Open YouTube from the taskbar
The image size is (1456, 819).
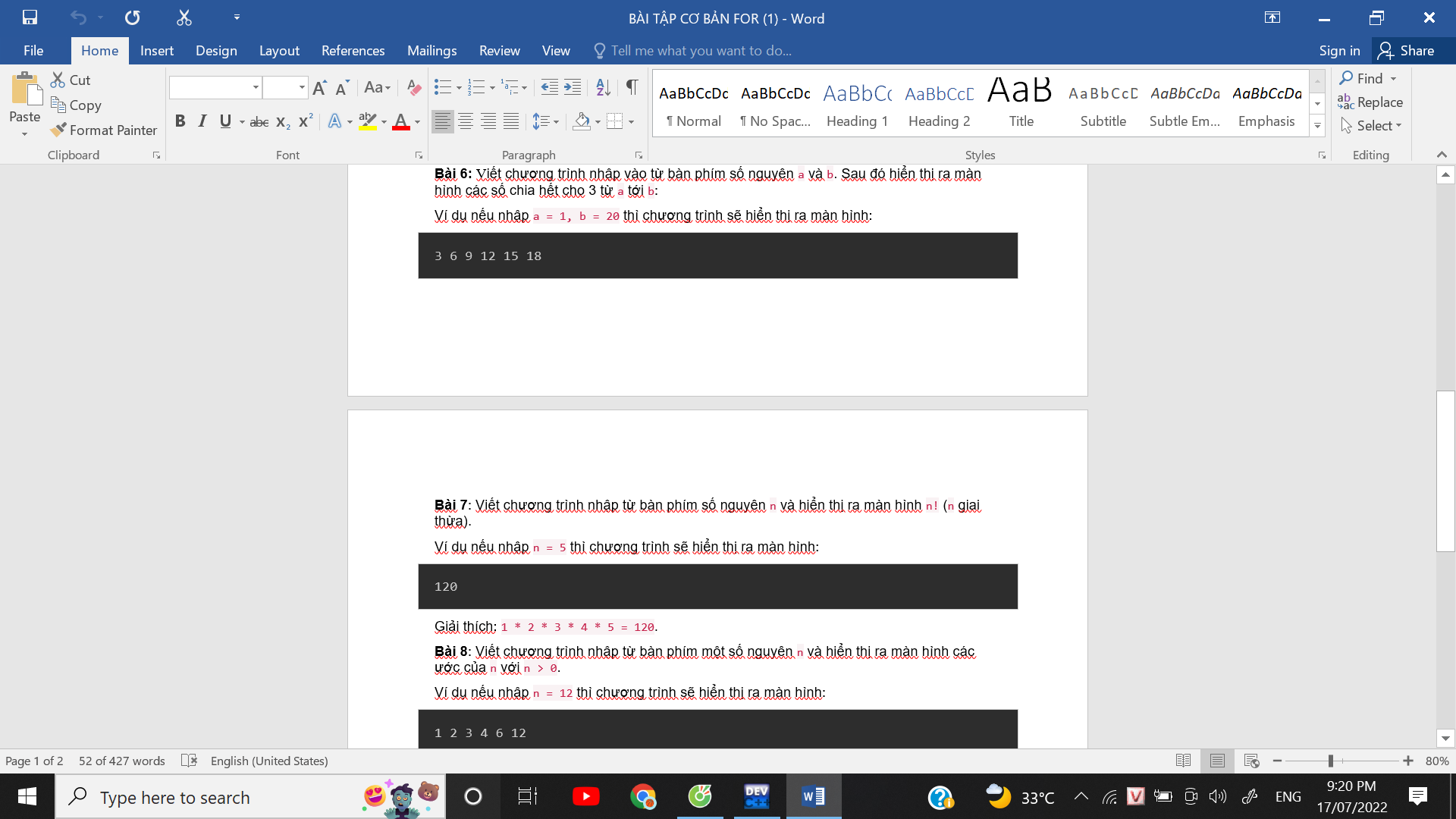(x=585, y=796)
